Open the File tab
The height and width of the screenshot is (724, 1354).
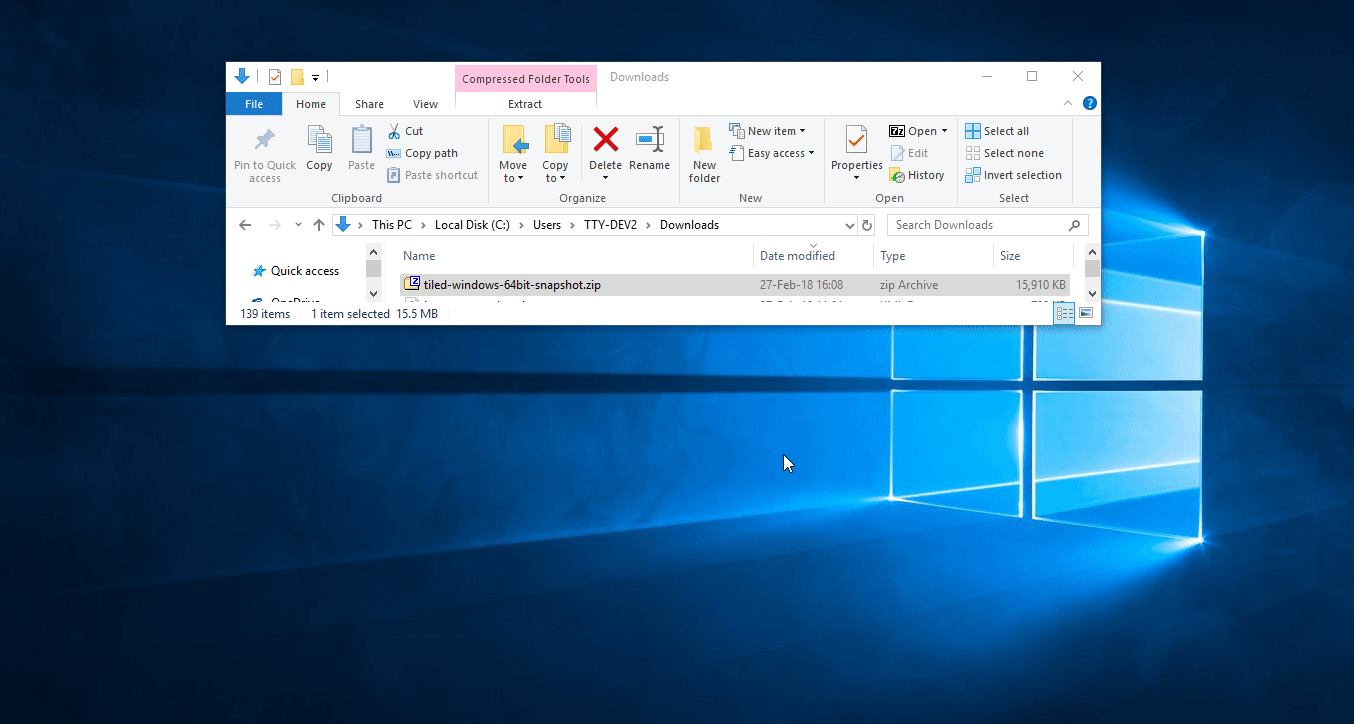point(254,104)
